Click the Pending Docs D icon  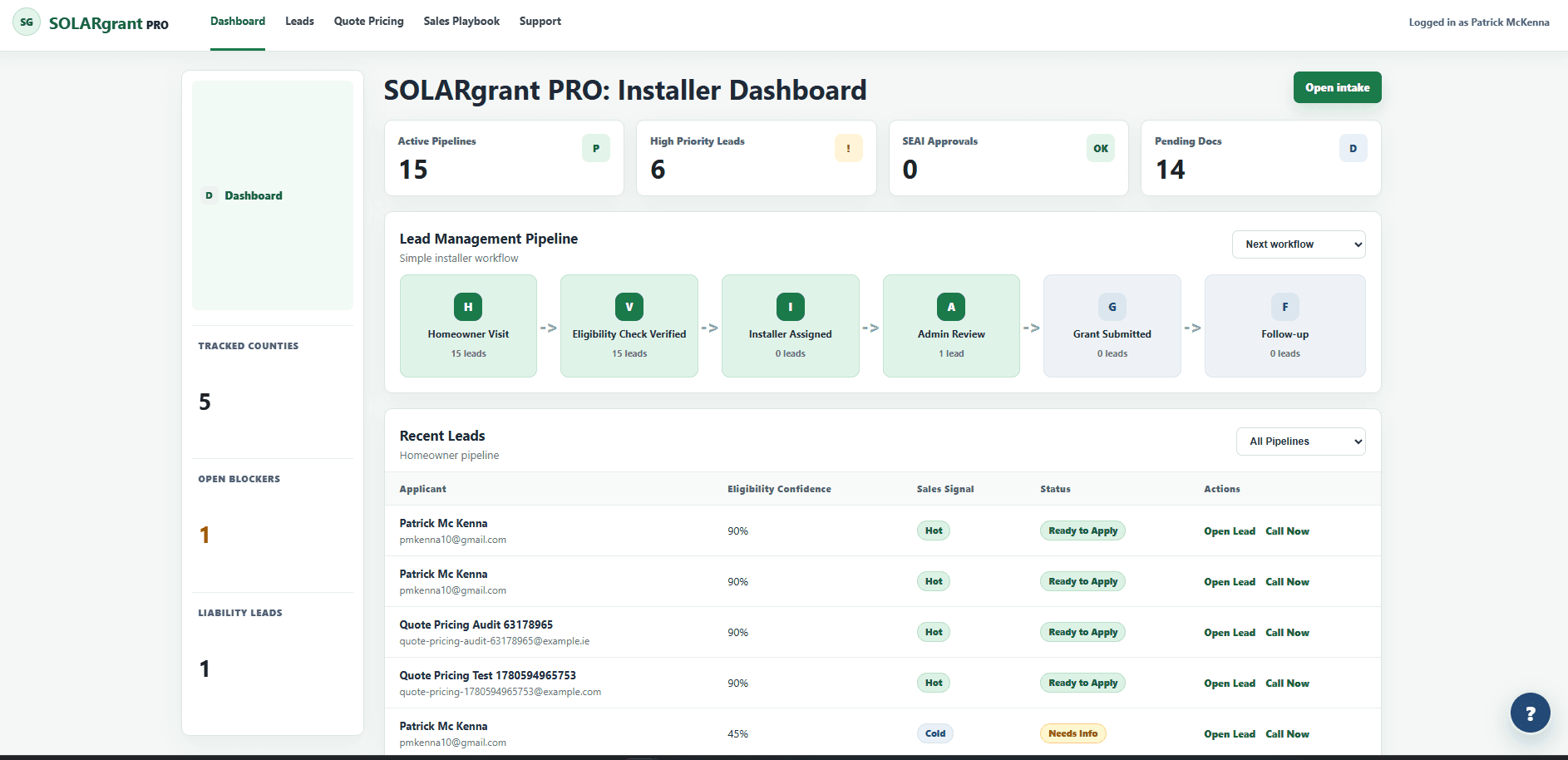click(x=1354, y=148)
